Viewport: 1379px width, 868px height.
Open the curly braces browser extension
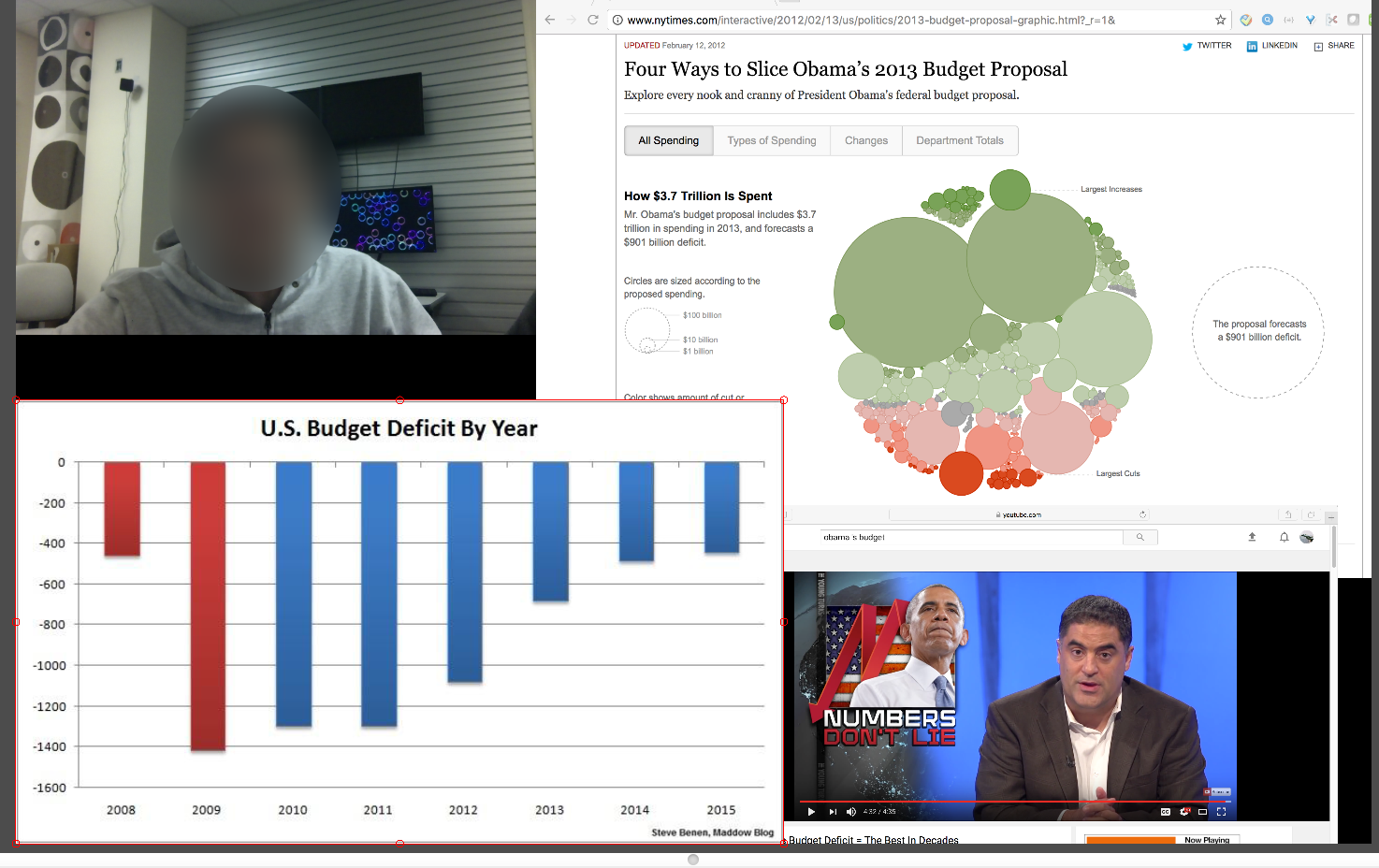pyautogui.click(x=1289, y=20)
